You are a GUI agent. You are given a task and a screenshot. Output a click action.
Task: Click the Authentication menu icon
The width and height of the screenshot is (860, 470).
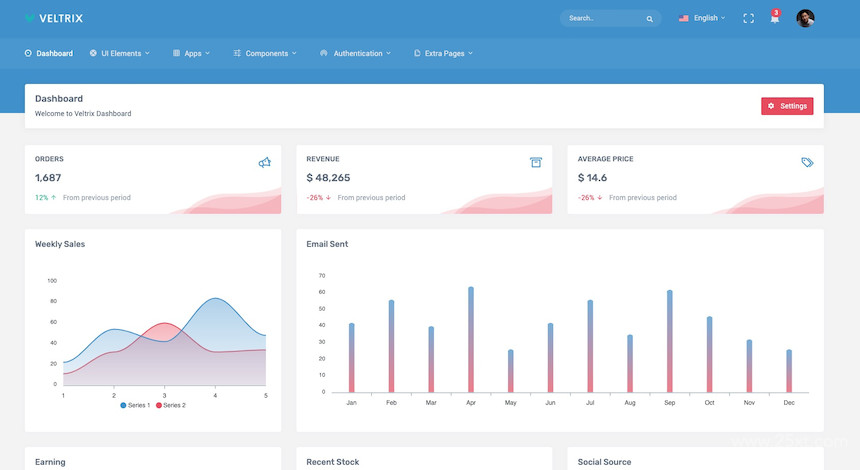point(324,53)
